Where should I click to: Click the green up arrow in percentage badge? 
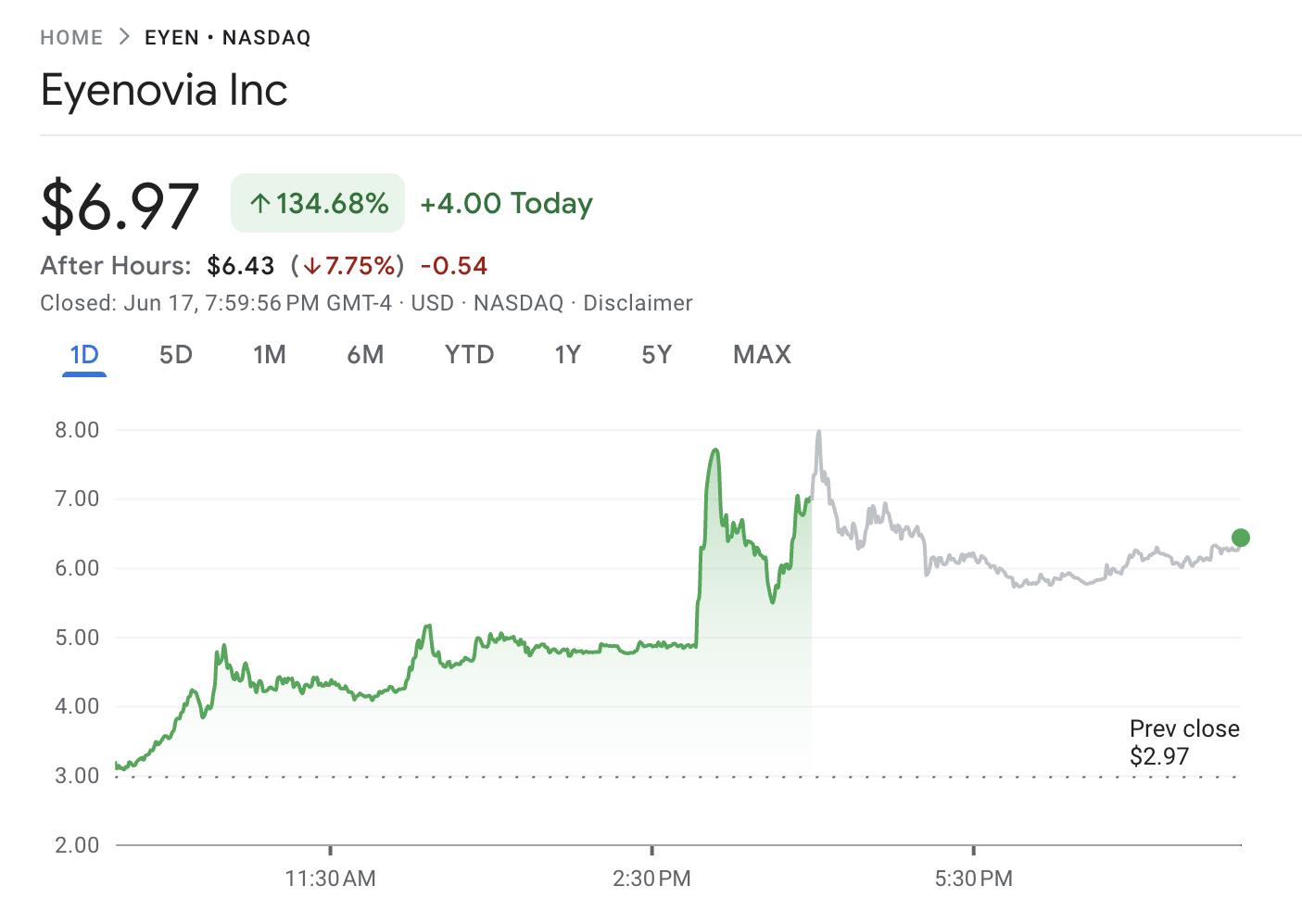click(x=261, y=203)
